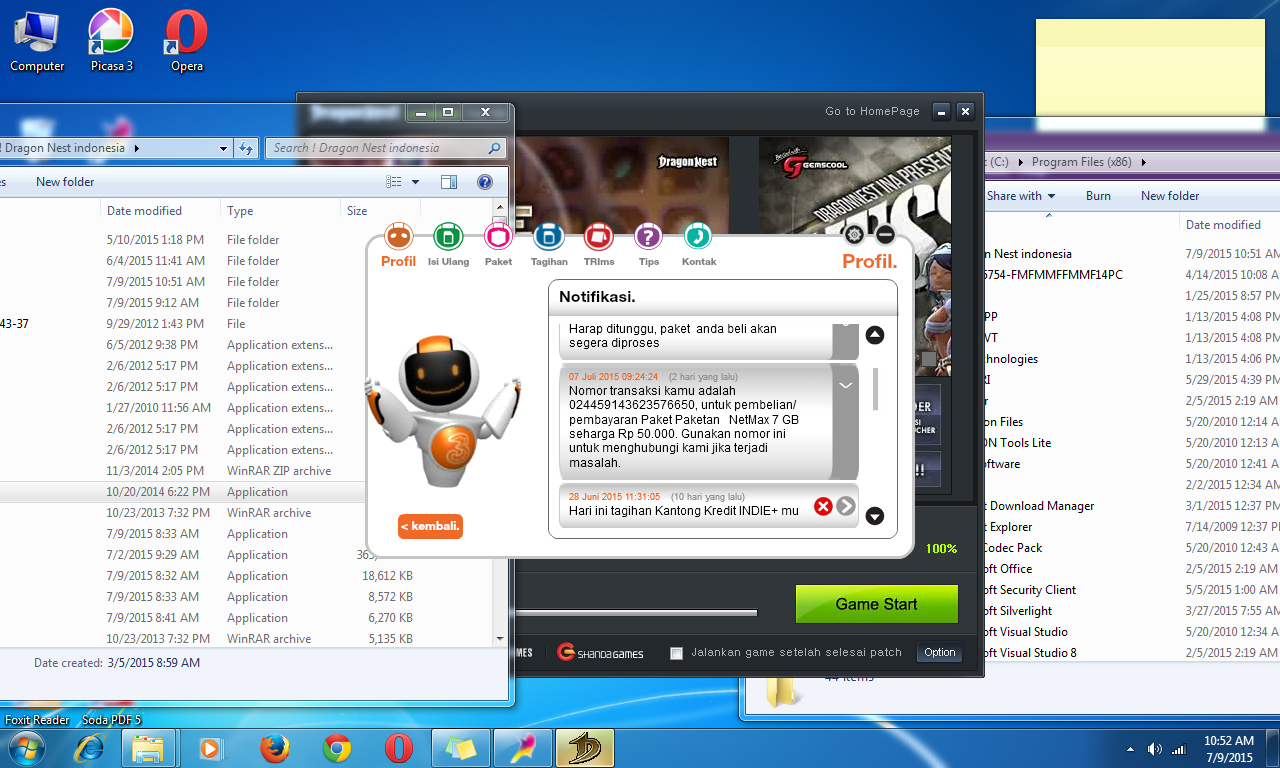
Task: Open the address history dropdown in the Dragon Nest explorer
Action: tap(224, 148)
